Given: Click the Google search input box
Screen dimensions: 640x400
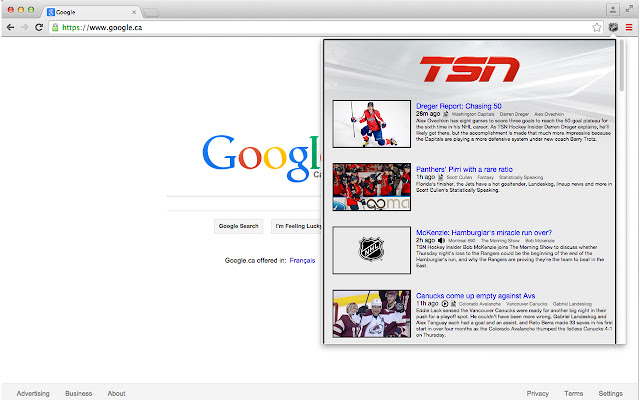Looking at the screenshot, I should click(244, 203).
